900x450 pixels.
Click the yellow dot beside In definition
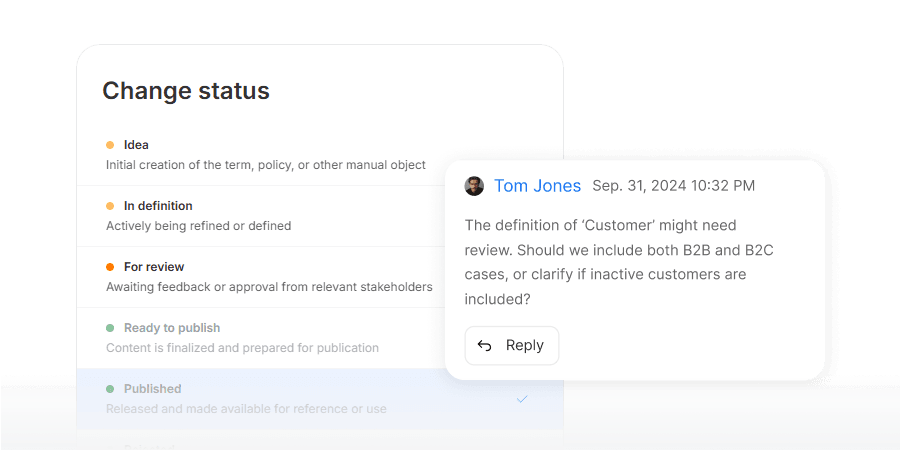110,206
